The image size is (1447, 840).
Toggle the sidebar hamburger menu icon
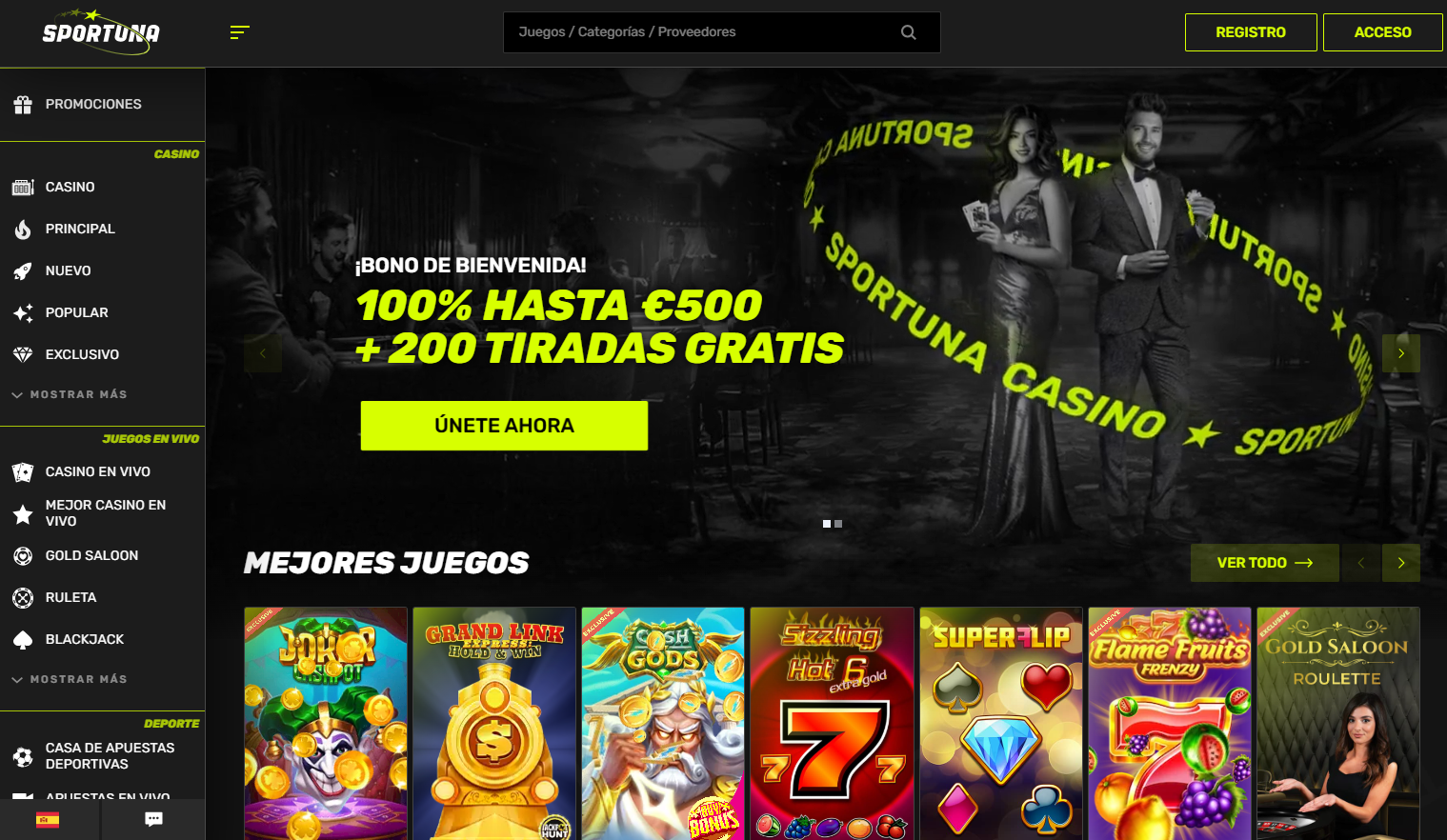[239, 32]
